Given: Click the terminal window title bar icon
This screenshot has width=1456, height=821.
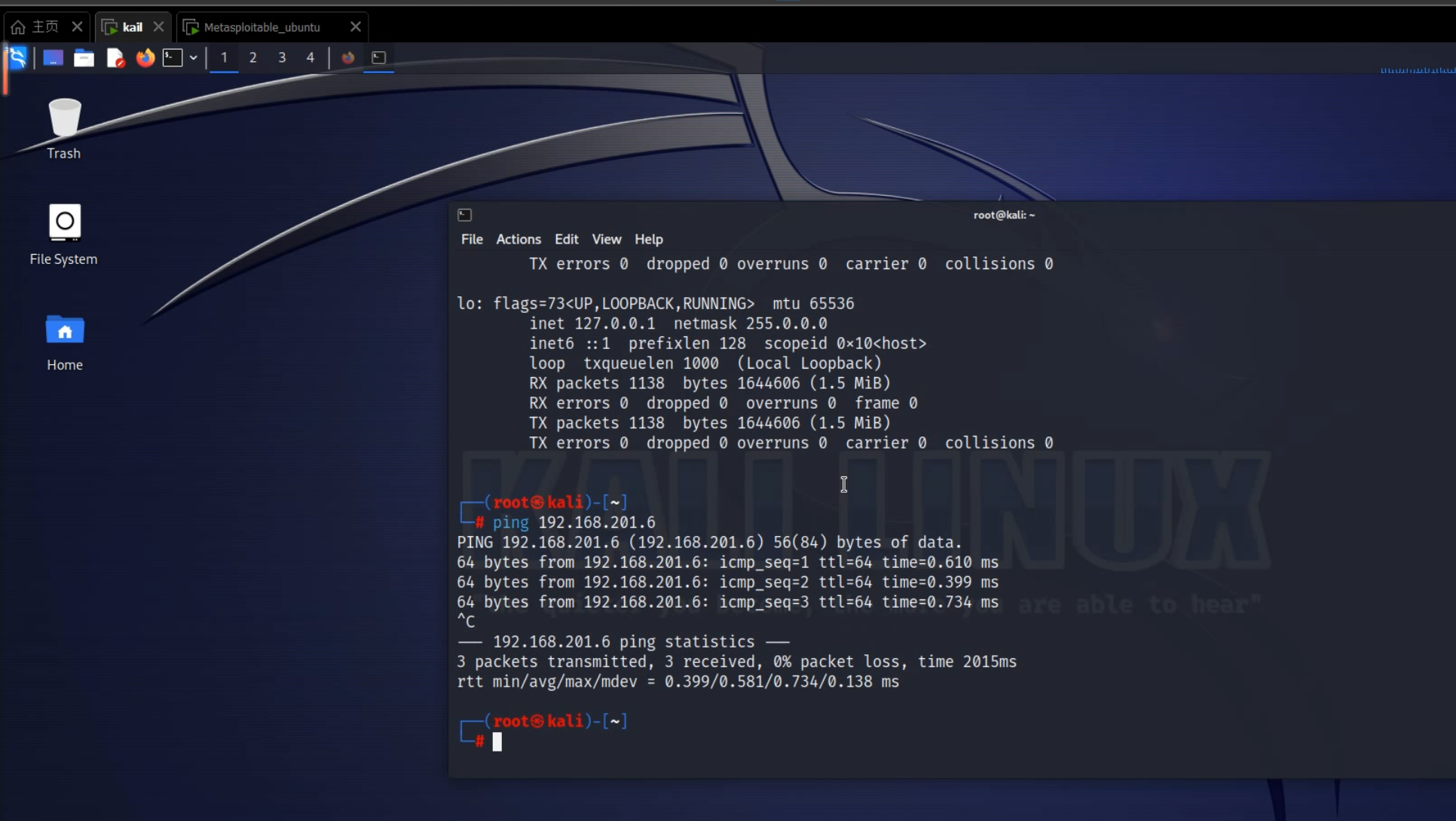Looking at the screenshot, I should pyautogui.click(x=465, y=215).
